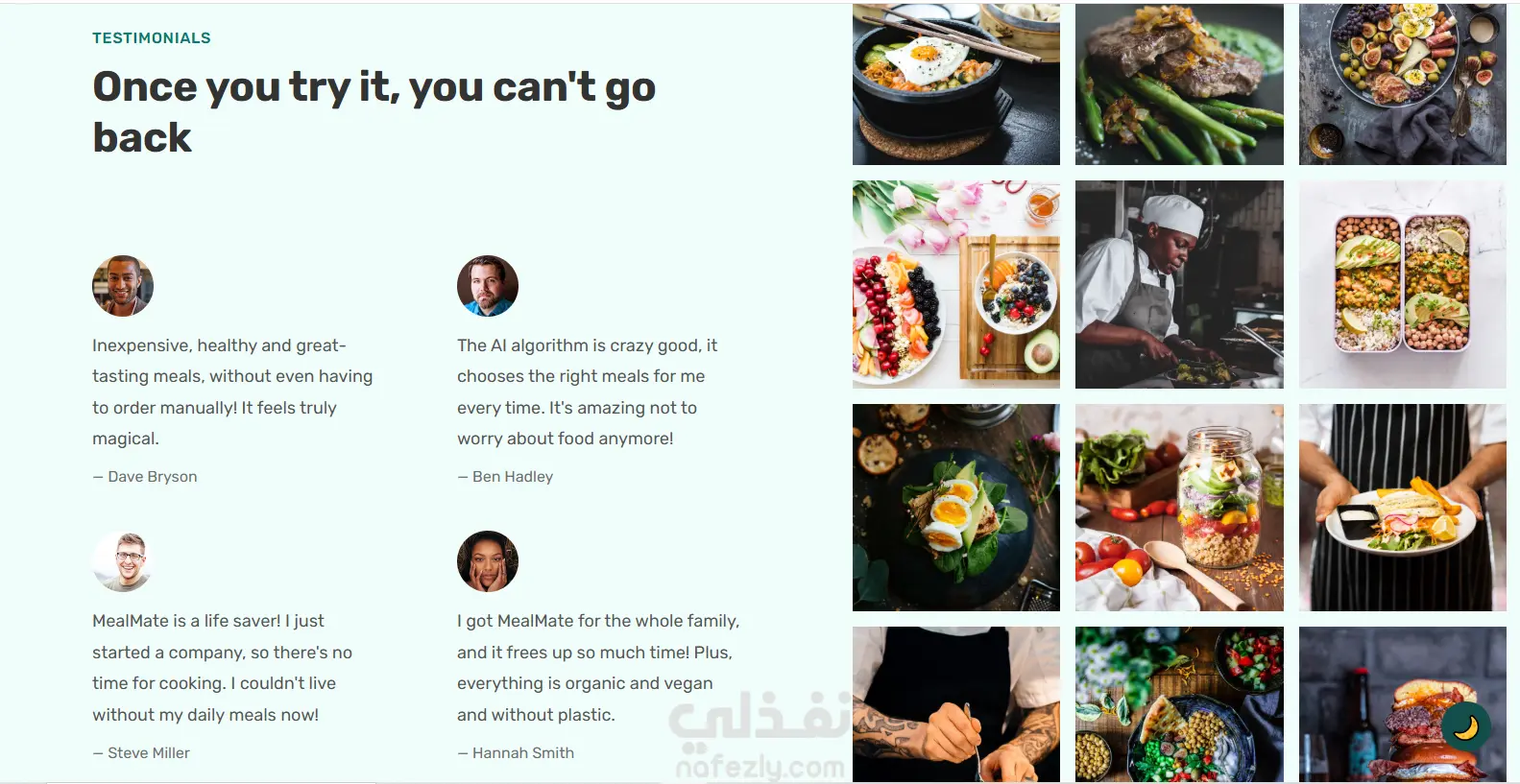Open the egg and avocado salad photo
This screenshot has width=1520, height=784.
pos(956,508)
